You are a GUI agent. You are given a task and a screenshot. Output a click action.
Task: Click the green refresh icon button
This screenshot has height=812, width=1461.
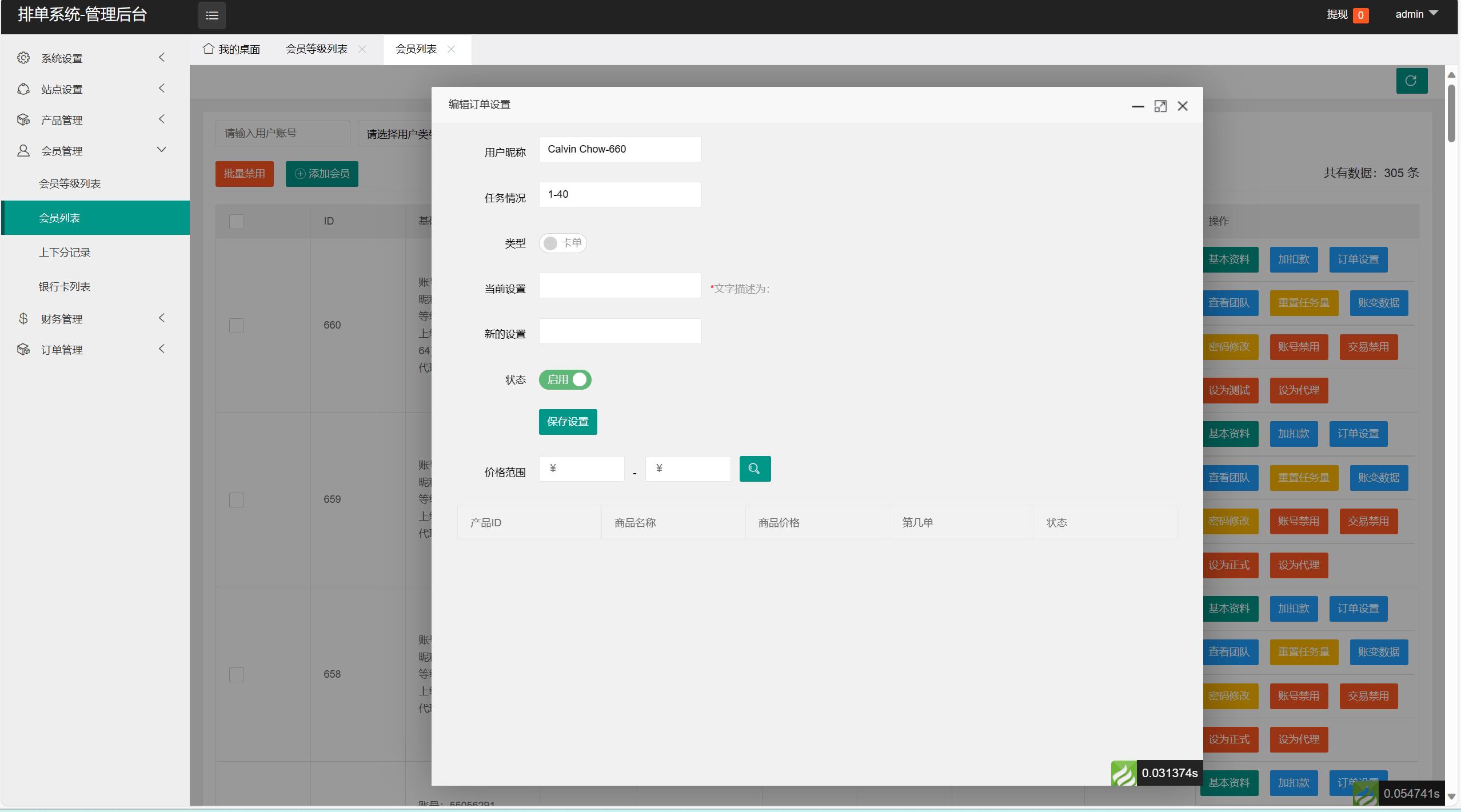1411,81
